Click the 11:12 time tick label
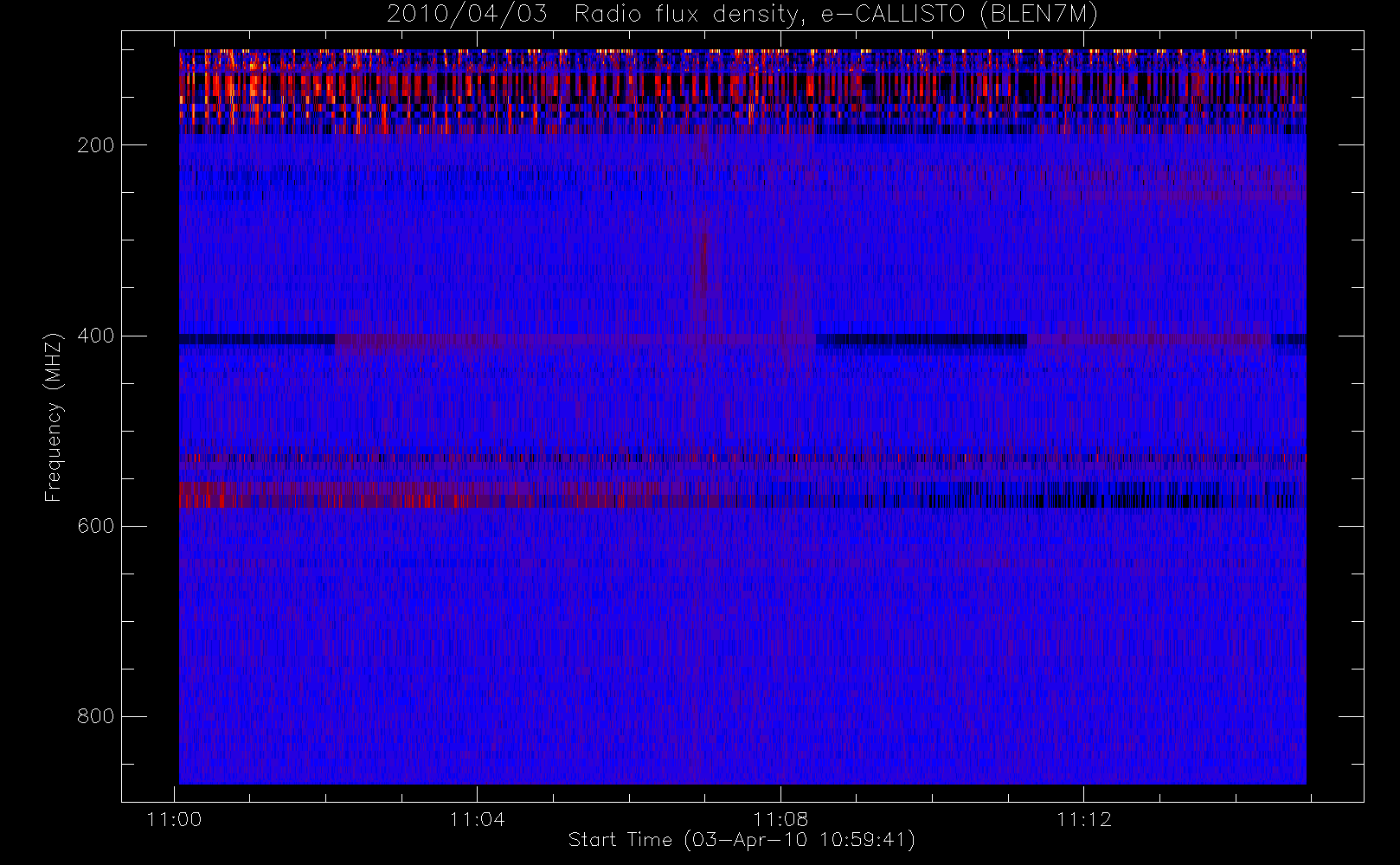The width and height of the screenshot is (1400, 865). (1083, 819)
